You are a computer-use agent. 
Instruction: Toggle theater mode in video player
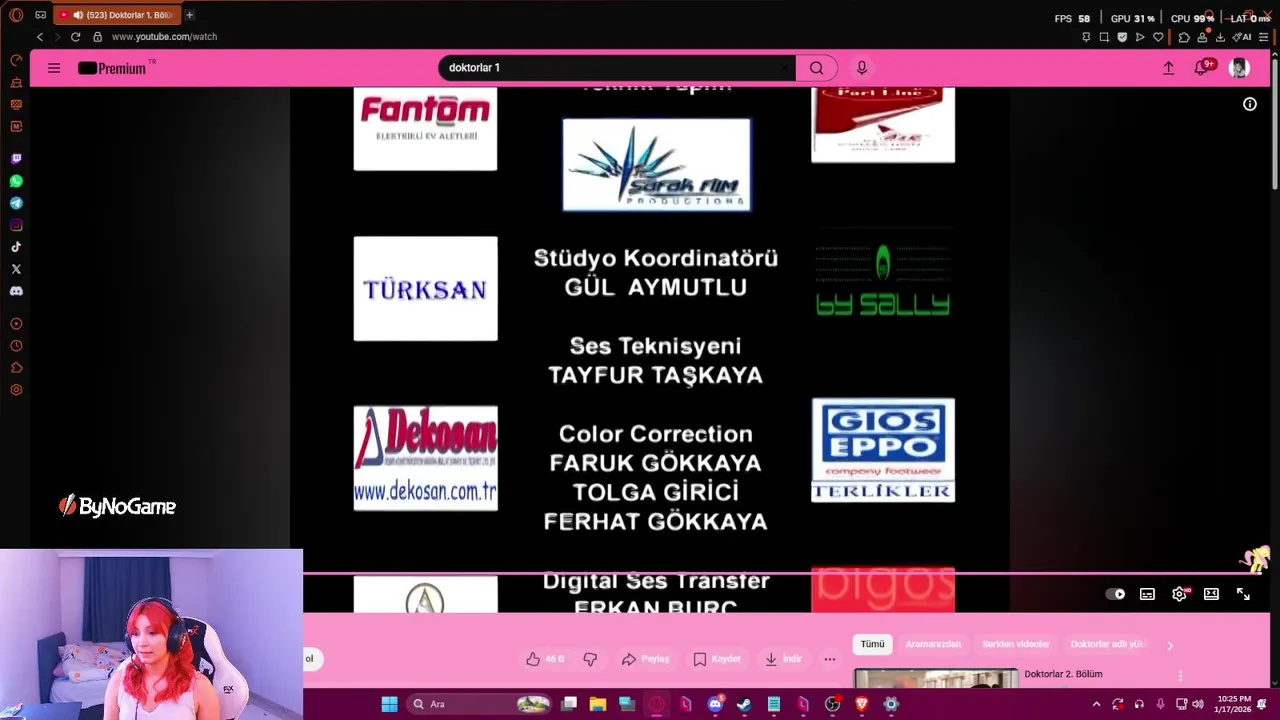pyautogui.click(x=1211, y=594)
